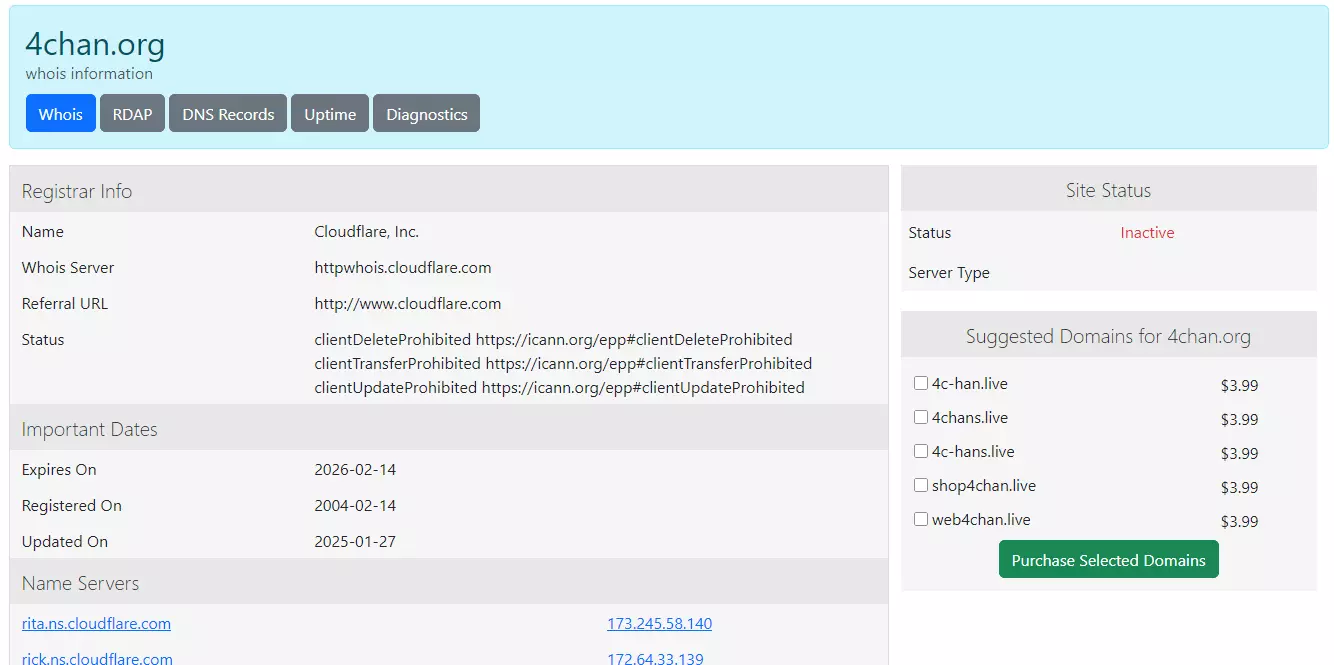Enable the shop4chan.live checkbox

click(x=921, y=485)
